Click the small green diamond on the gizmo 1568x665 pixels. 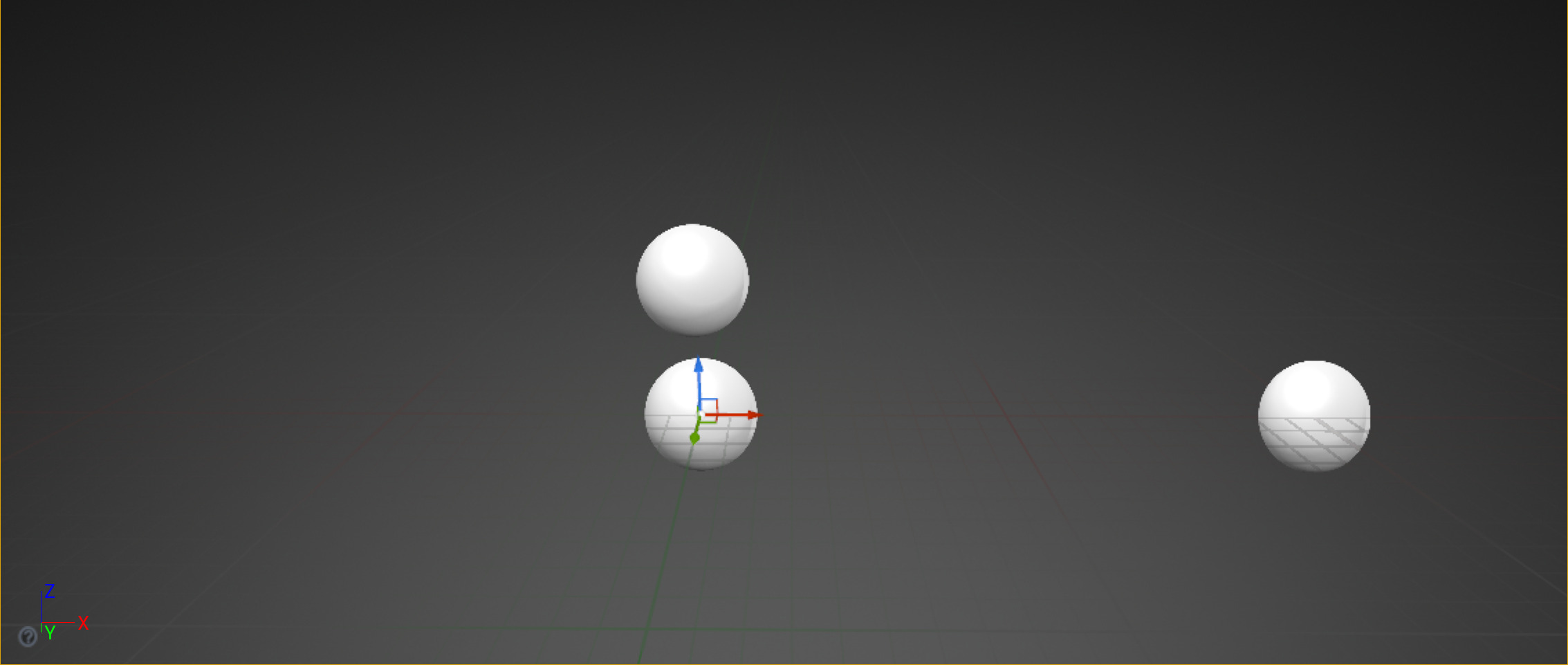(x=694, y=437)
